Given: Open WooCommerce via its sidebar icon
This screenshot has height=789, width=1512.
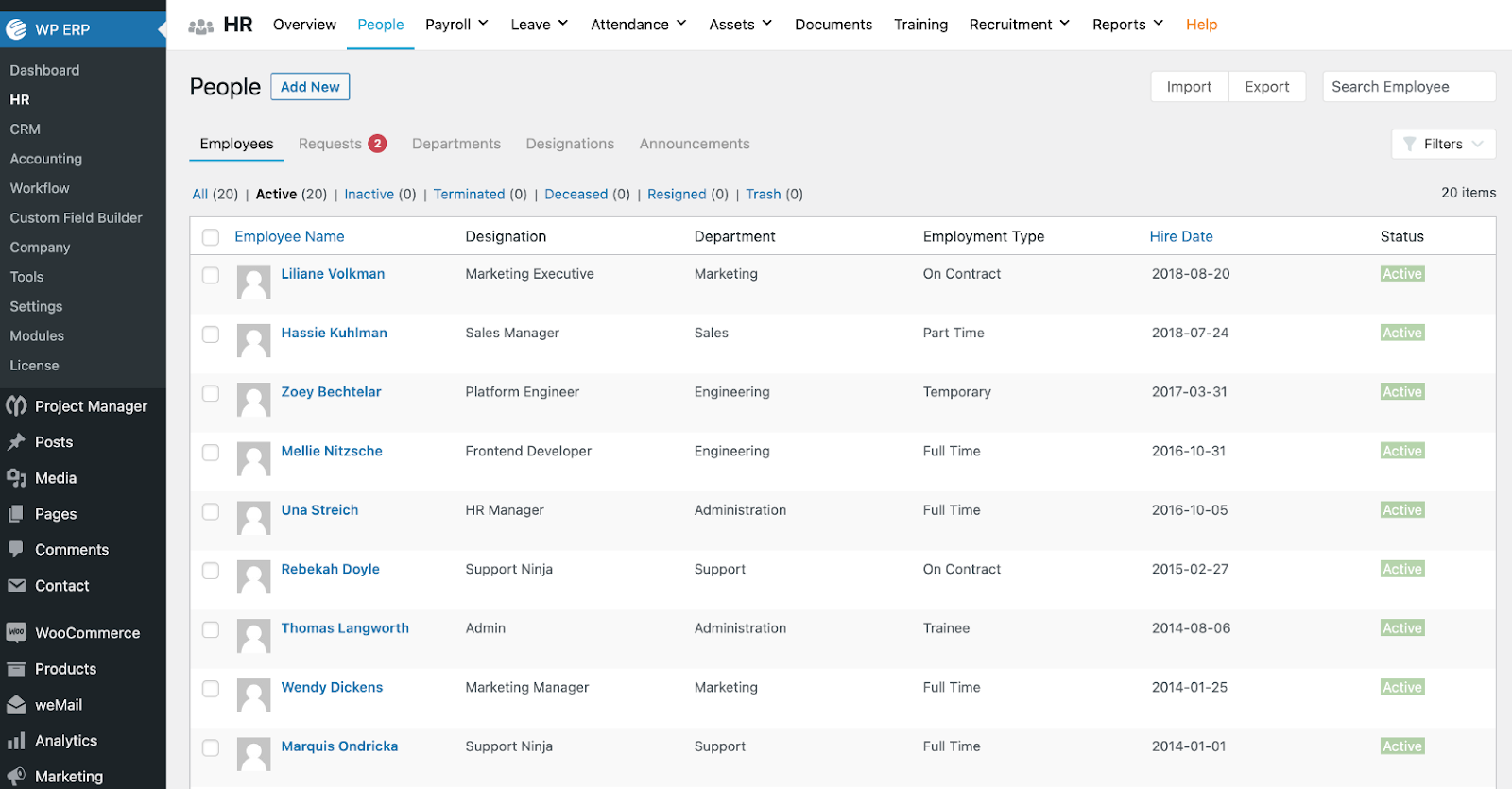Looking at the screenshot, I should 16,632.
